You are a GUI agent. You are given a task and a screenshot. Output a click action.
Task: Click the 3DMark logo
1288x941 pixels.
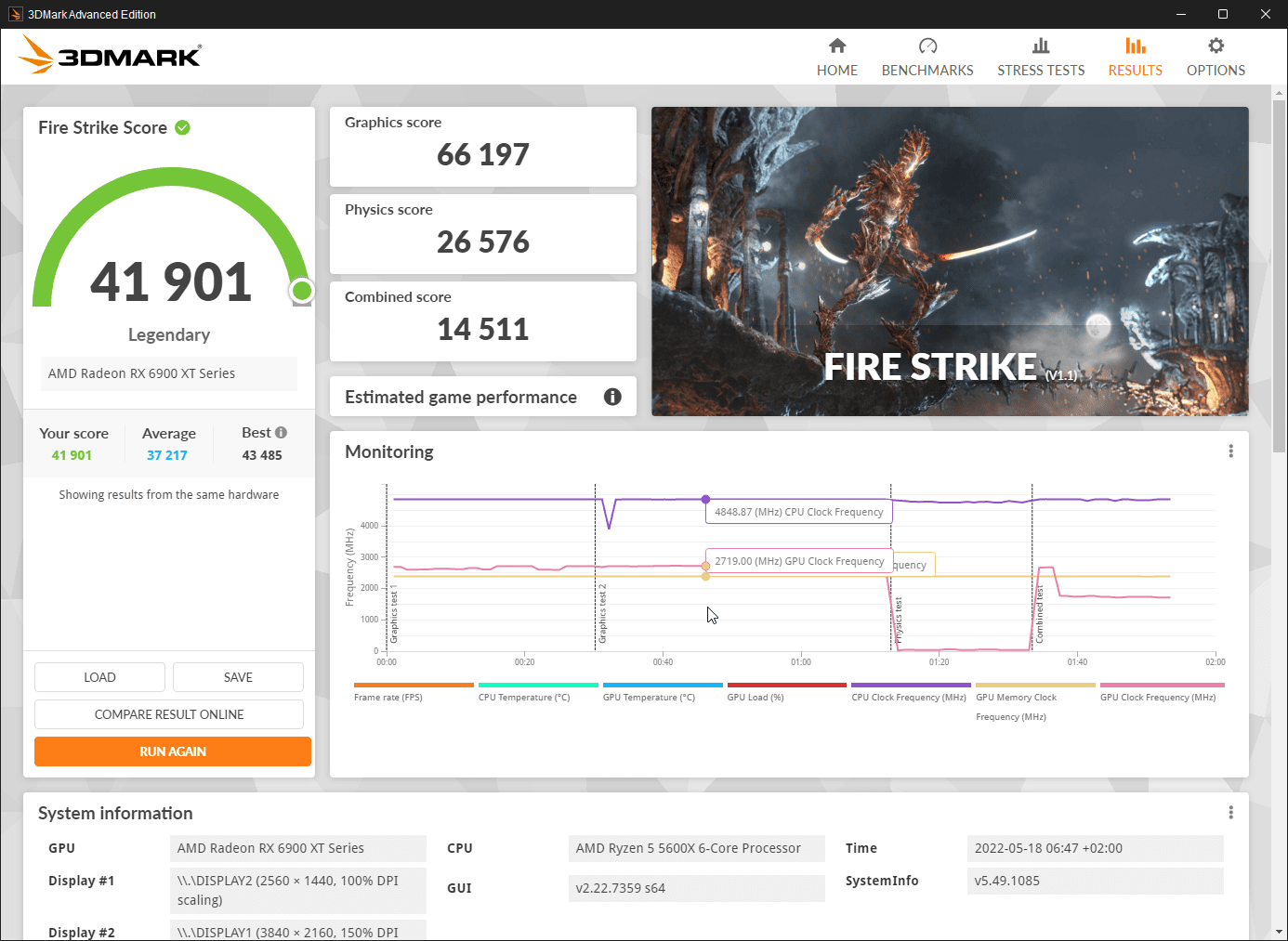[110, 54]
